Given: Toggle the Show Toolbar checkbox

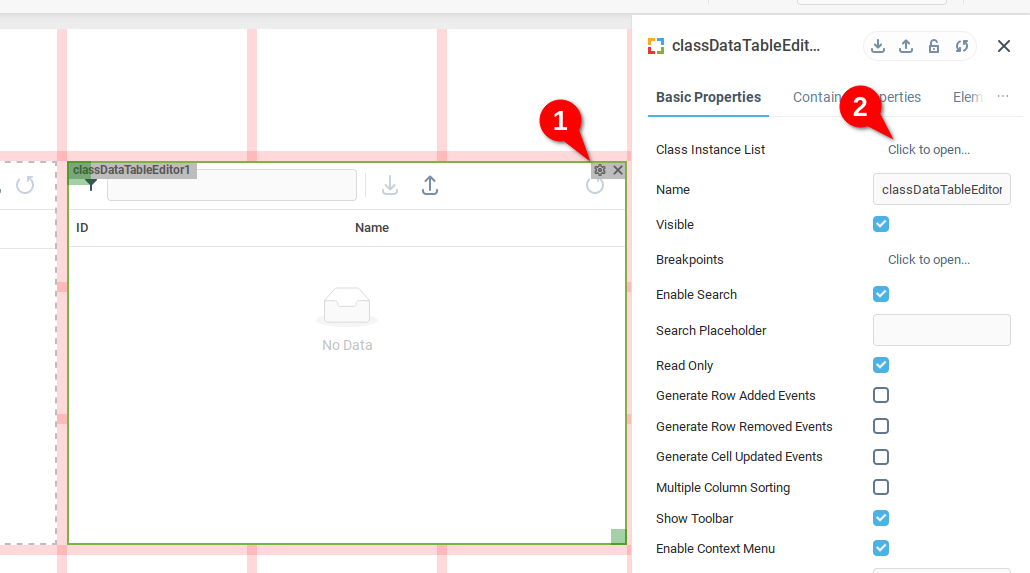Looking at the screenshot, I should point(881,518).
